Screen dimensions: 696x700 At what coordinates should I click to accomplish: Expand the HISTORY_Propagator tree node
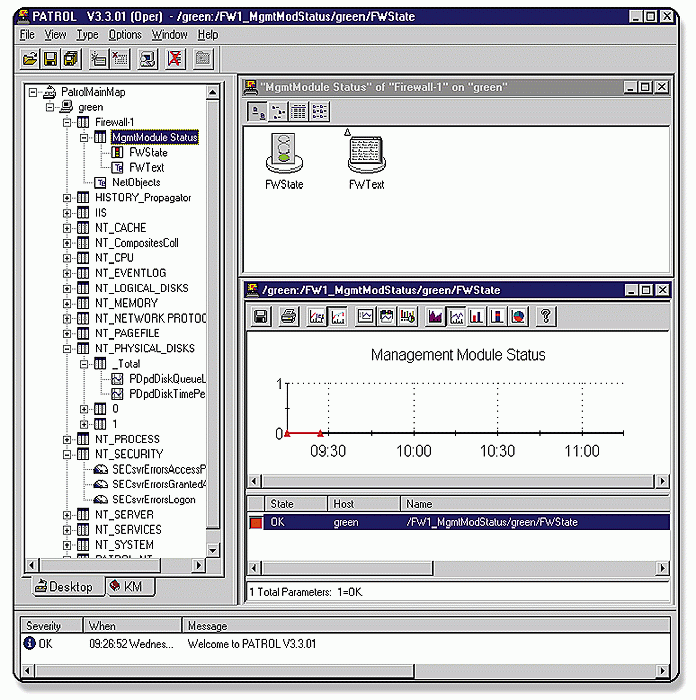coord(67,198)
